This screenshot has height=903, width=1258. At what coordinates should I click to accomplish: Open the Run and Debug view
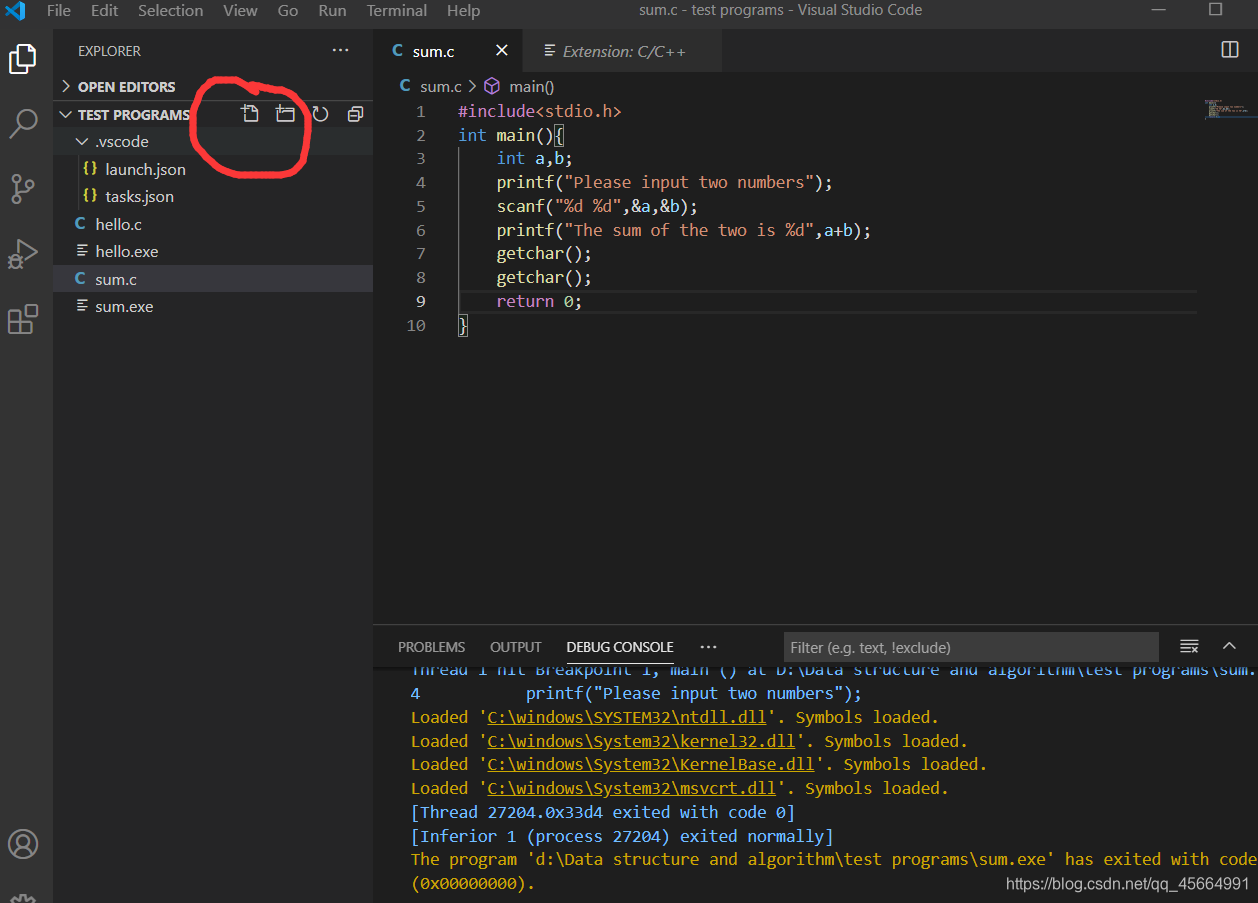pos(22,254)
